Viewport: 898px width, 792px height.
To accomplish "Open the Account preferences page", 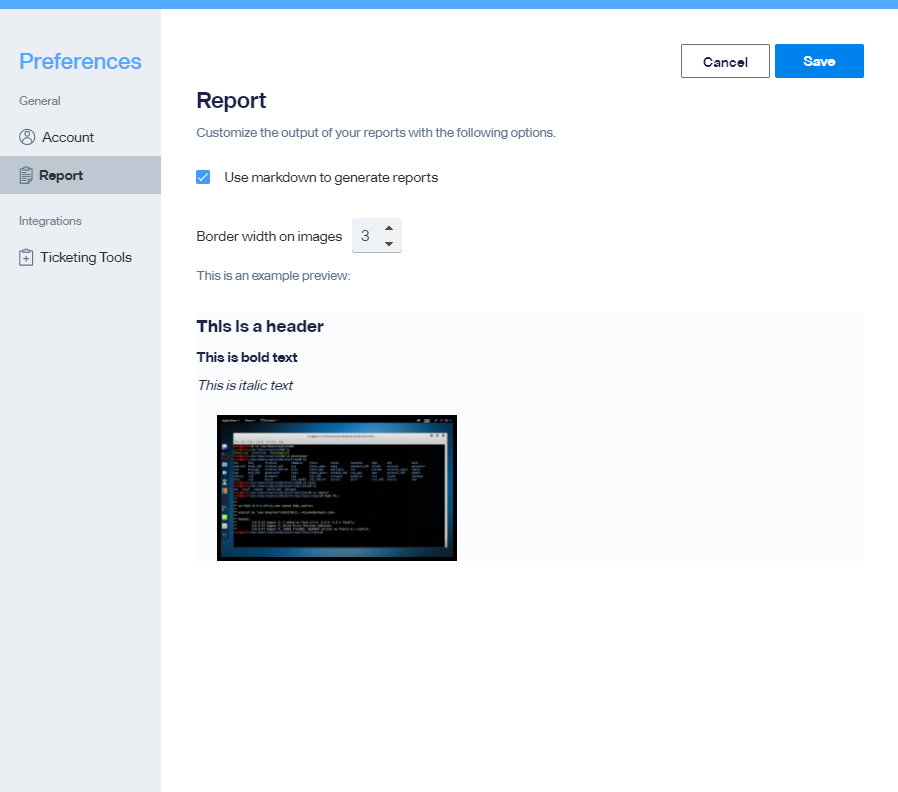I will pos(80,137).
